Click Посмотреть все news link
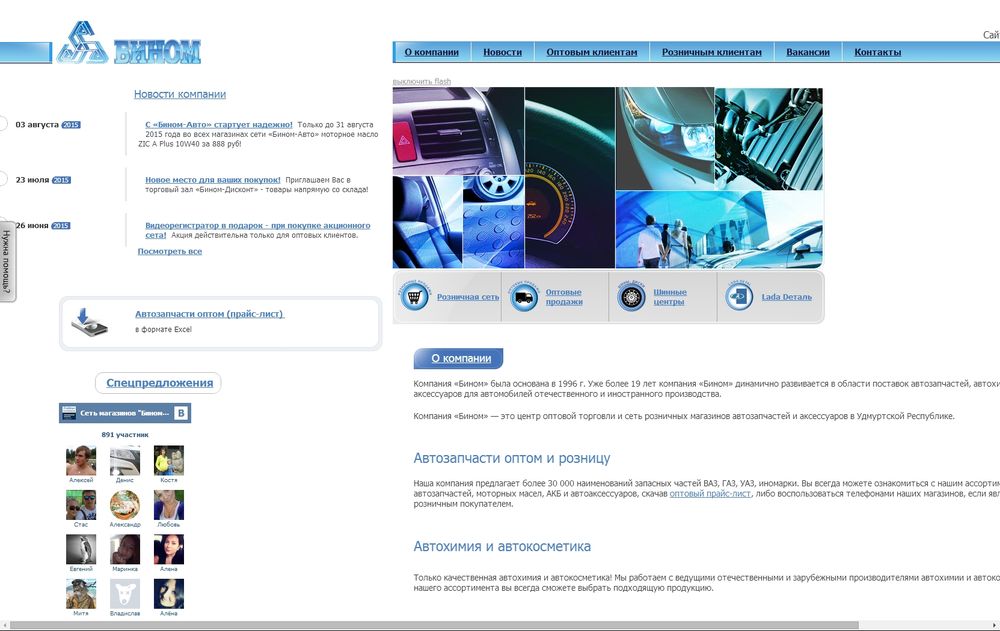This screenshot has width=1000, height=631. pyautogui.click(x=170, y=251)
